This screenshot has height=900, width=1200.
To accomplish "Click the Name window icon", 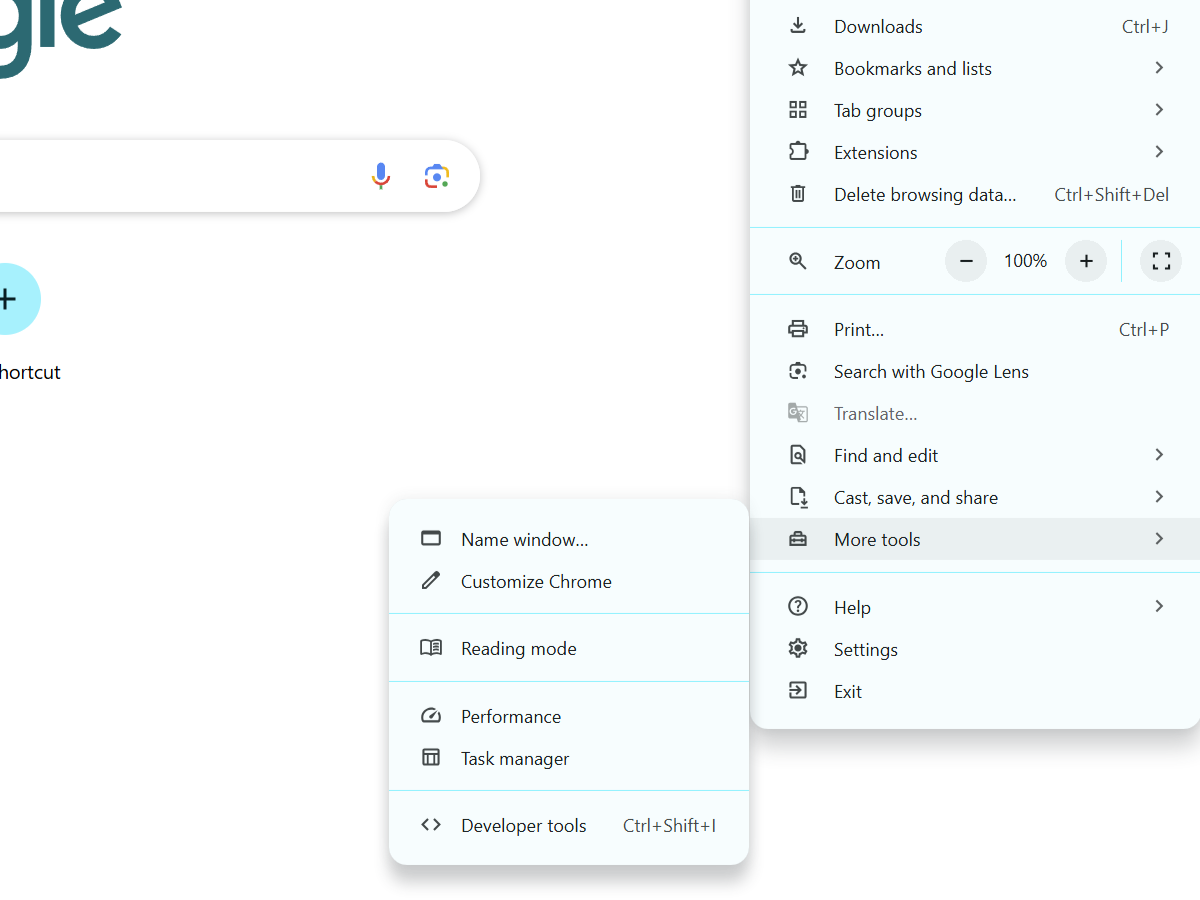I will coord(431,539).
